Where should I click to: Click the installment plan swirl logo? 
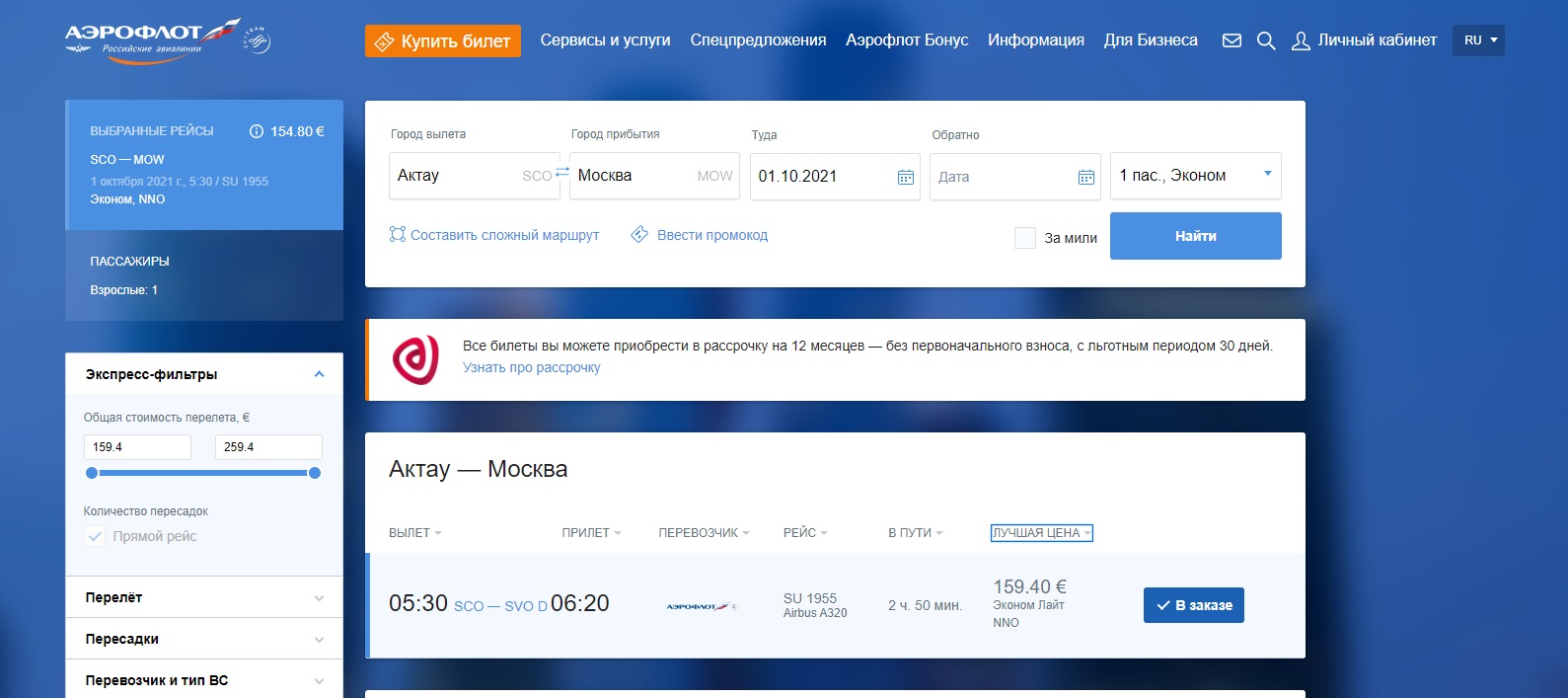coord(415,359)
